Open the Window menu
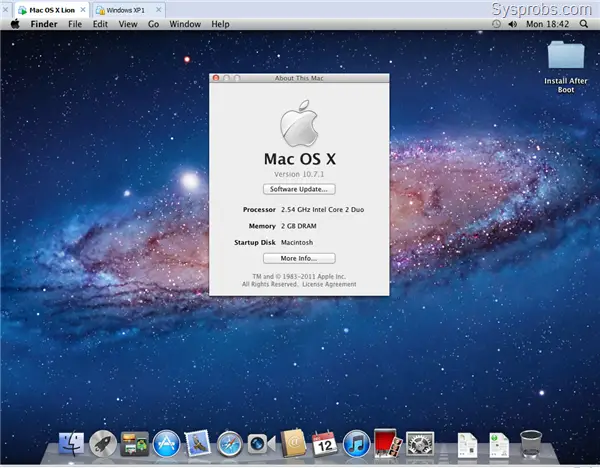 tap(185, 24)
